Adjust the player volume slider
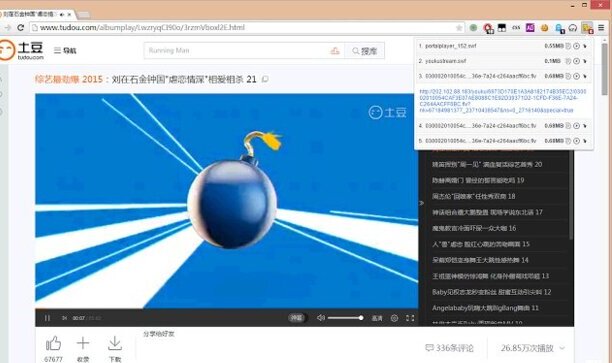The image size is (612, 363). 345,318
